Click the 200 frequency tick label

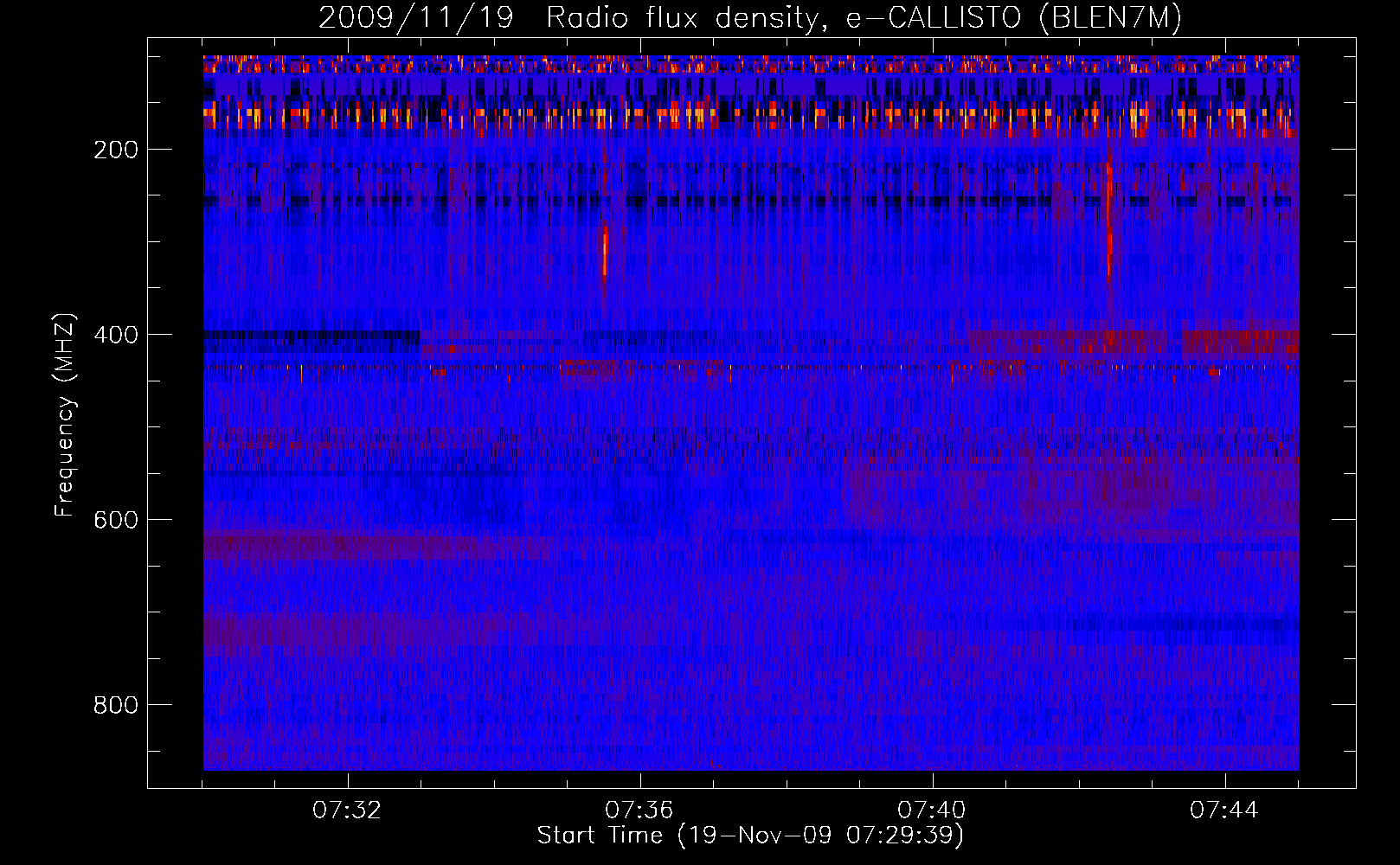pos(116,150)
